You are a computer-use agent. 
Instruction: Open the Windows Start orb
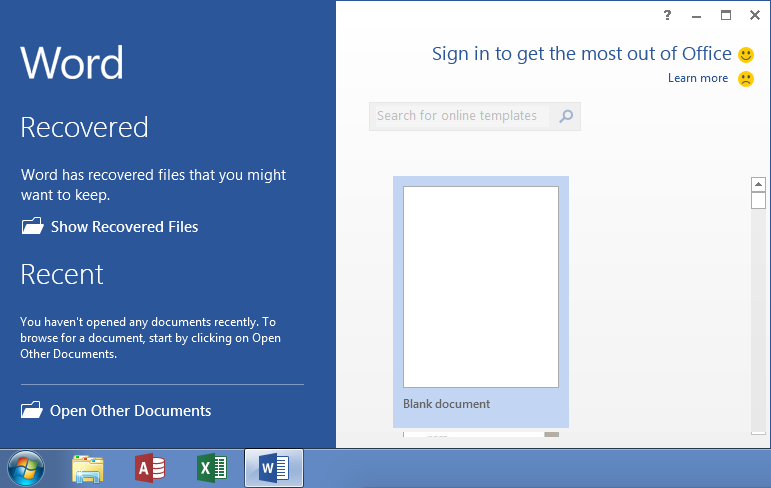click(26, 468)
